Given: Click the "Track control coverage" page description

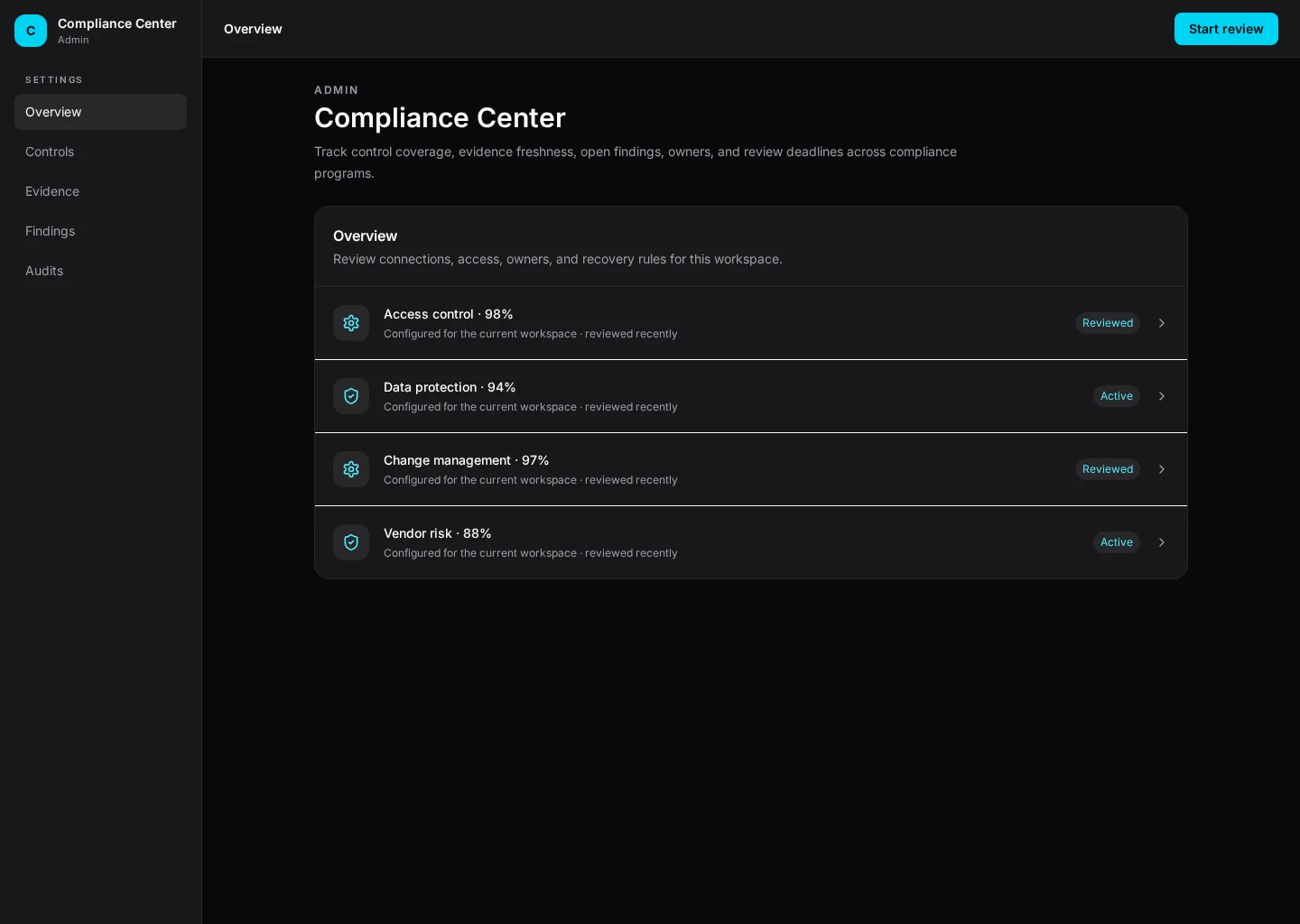Looking at the screenshot, I should tap(636, 162).
